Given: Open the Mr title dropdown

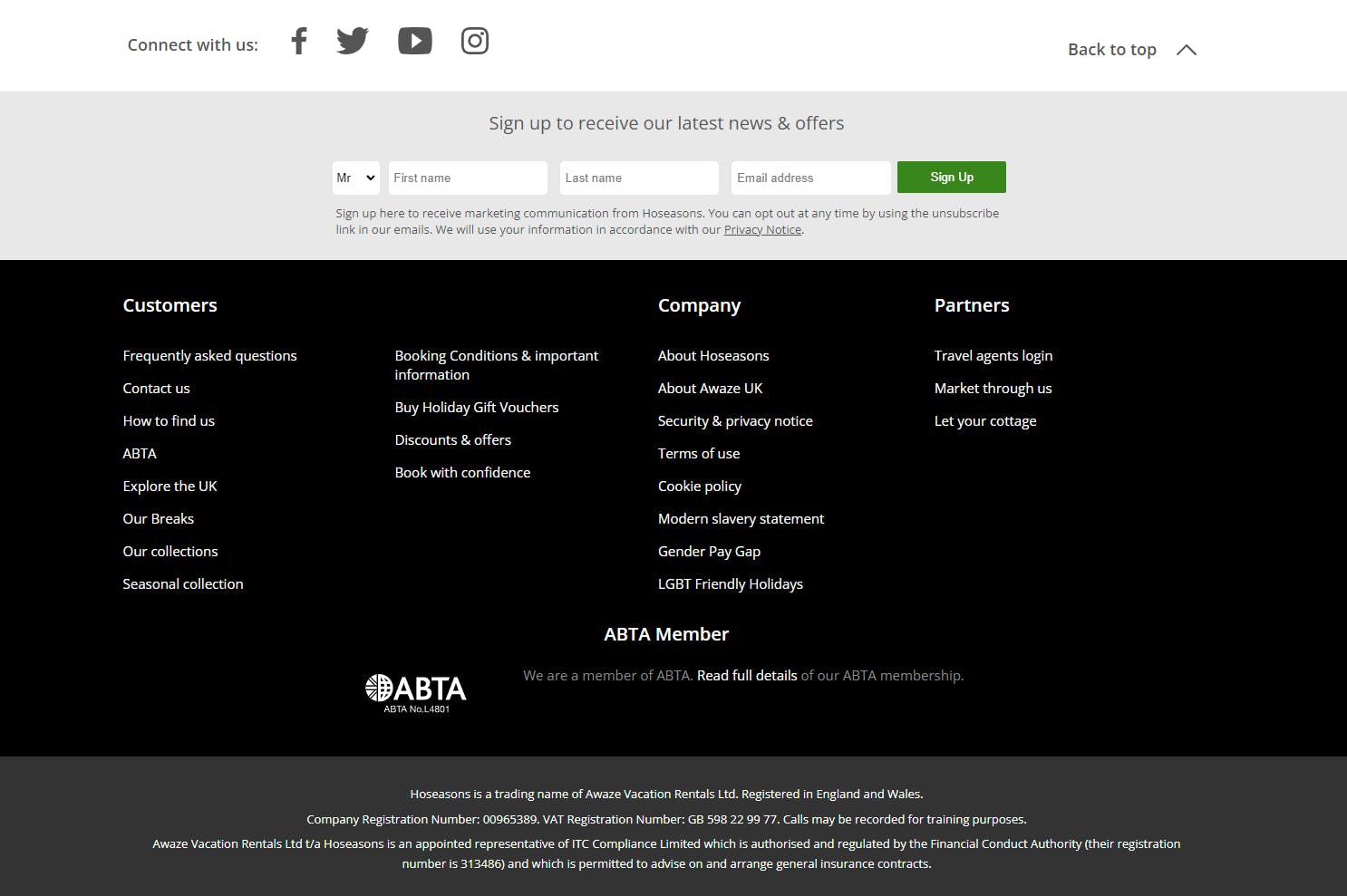Looking at the screenshot, I should coord(356,178).
